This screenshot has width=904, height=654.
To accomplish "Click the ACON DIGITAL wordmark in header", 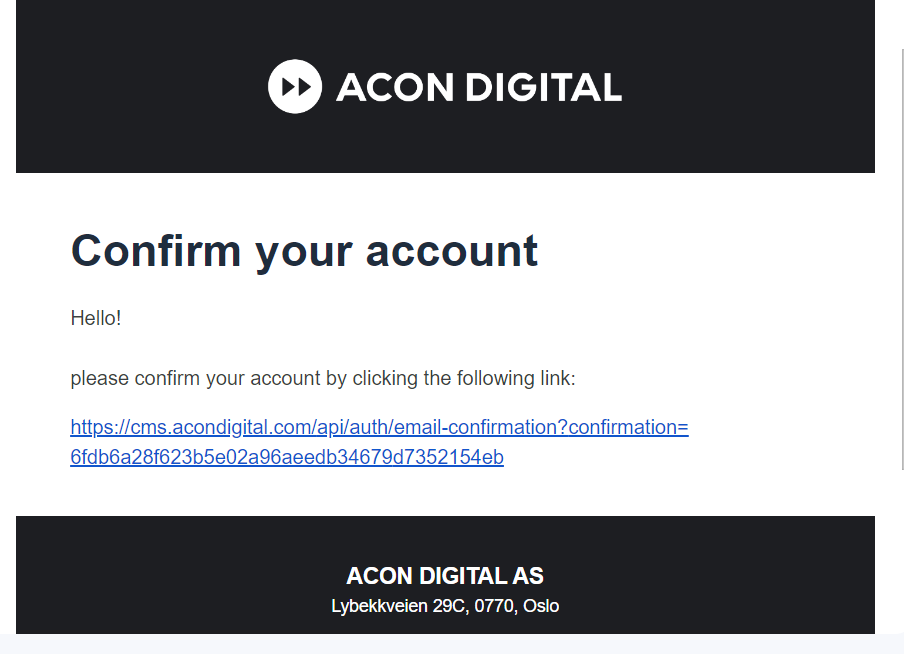I will point(478,88).
